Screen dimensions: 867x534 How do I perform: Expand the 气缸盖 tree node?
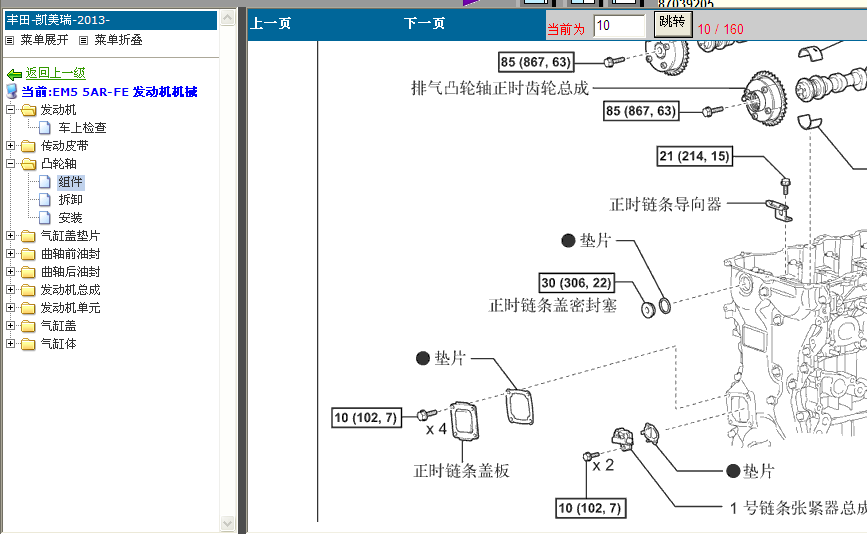pos(10,326)
